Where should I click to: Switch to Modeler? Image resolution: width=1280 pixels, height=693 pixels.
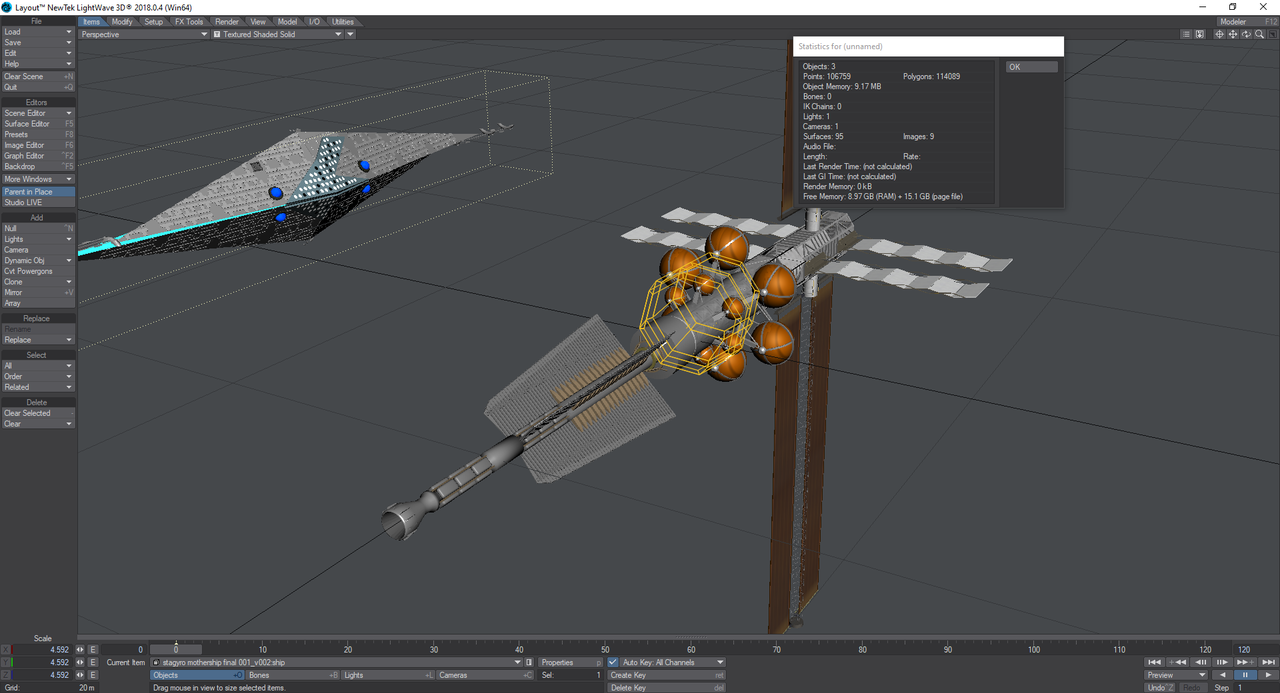[x=1246, y=21]
